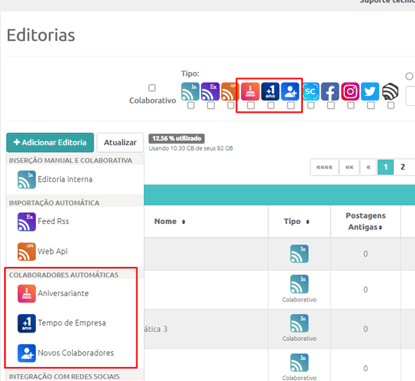Image resolution: width=415 pixels, height=381 pixels.
Task: Click the Feed Rss type icon in filter
Action: pos(210,91)
